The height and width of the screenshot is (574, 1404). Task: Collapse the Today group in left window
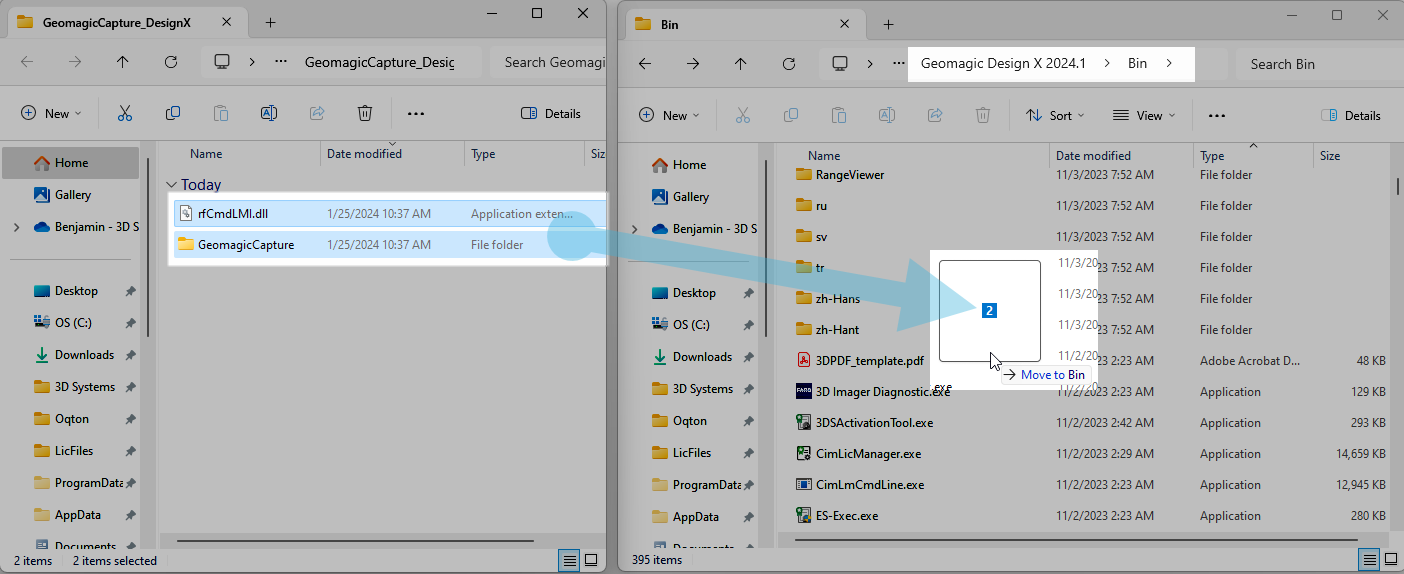tap(172, 185)
